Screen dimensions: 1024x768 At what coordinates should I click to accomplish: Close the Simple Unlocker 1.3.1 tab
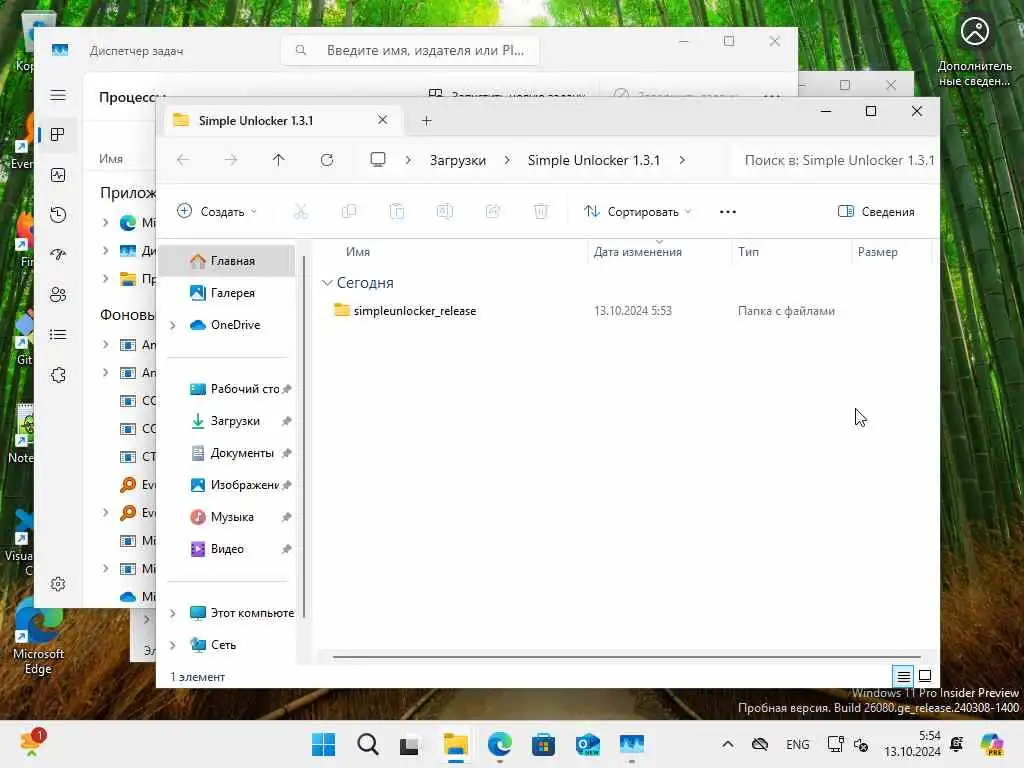point(383,120)
